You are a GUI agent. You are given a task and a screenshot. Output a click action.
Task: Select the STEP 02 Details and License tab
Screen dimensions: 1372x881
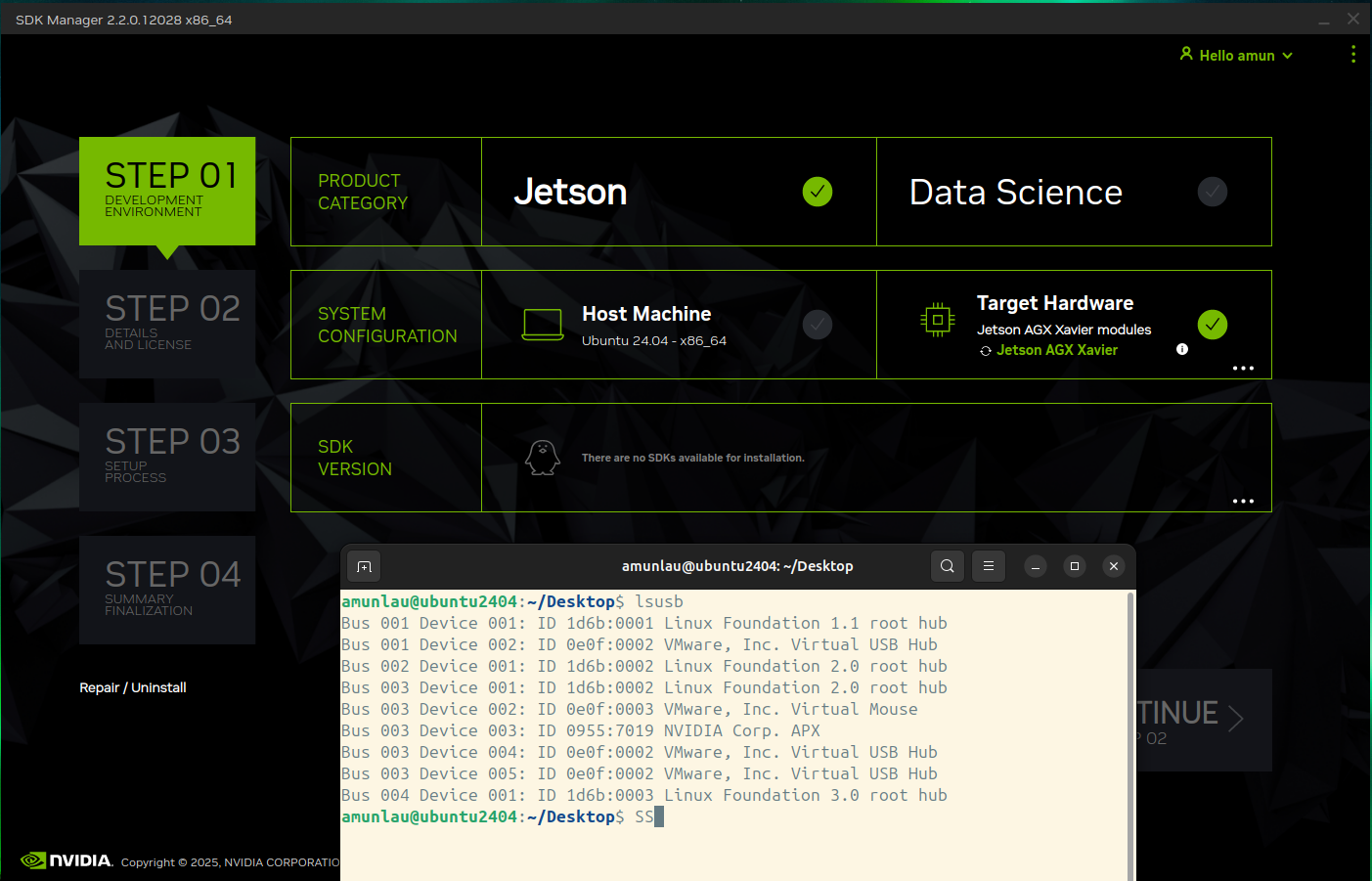[167, 324]
